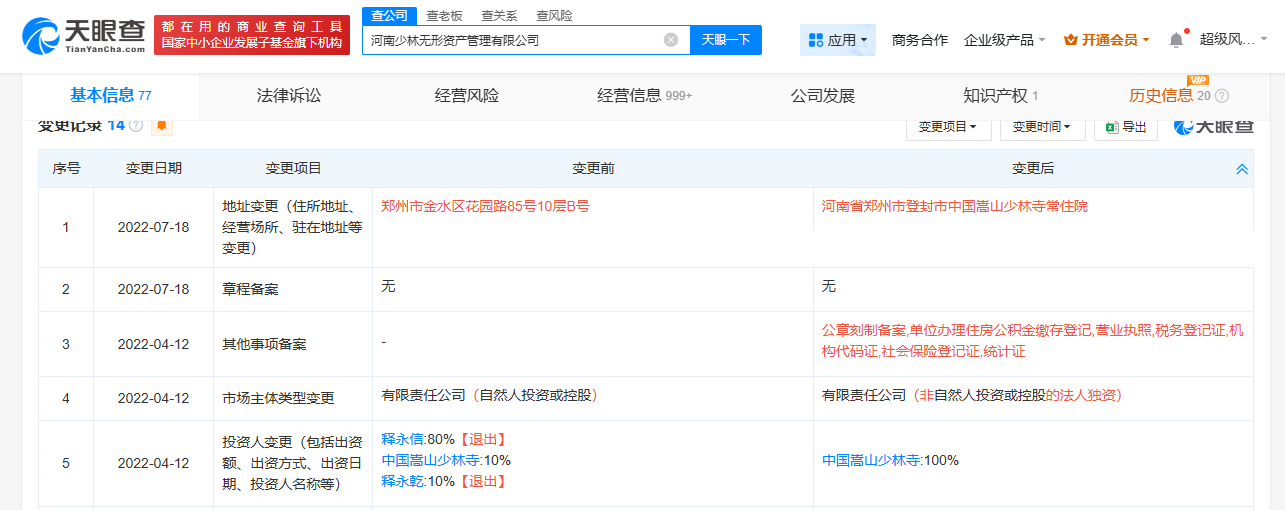Open the TianYanCha logo homepage
The width and height of the screenshot is (1285, 510).
point(84,35)
